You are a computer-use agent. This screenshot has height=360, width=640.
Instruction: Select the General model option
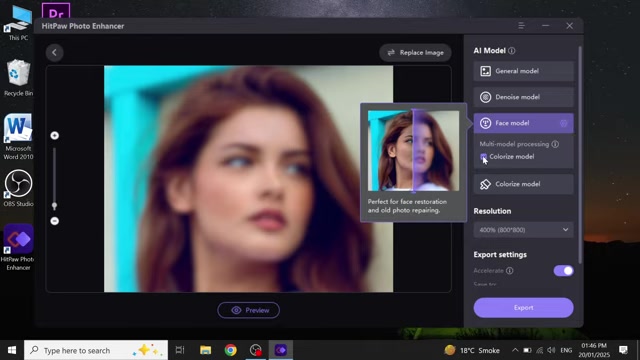coord(523,71)
